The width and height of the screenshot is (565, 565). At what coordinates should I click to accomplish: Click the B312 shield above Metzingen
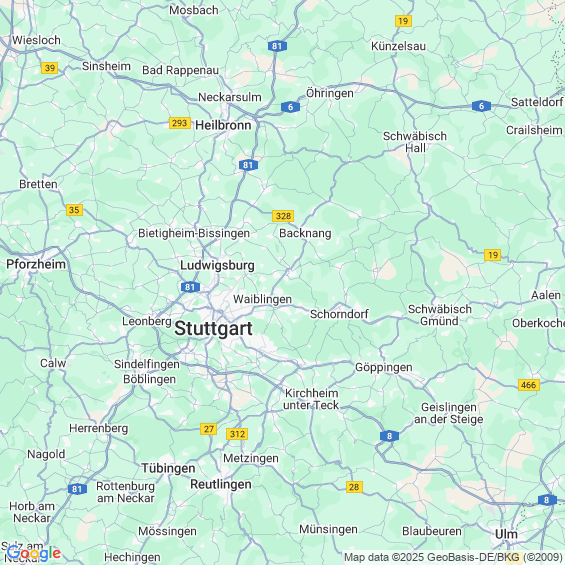tap(237, 434)
